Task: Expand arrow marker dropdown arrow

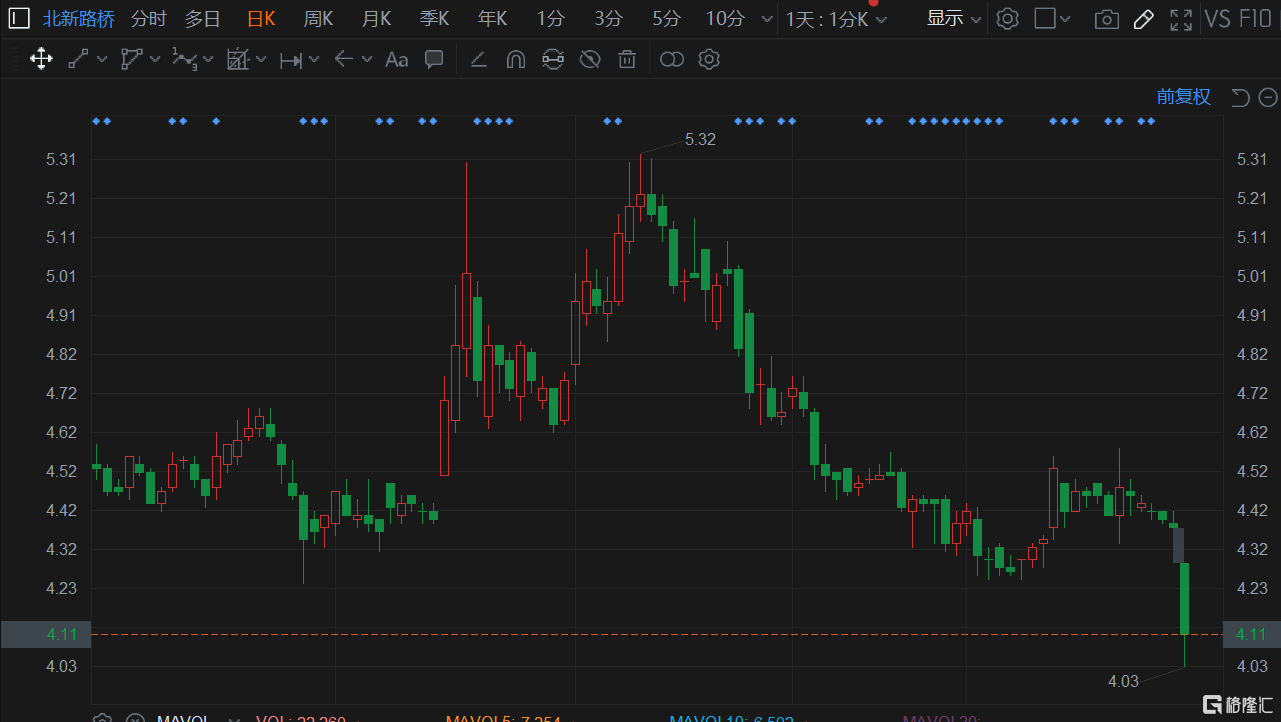Action: [367, 60]
